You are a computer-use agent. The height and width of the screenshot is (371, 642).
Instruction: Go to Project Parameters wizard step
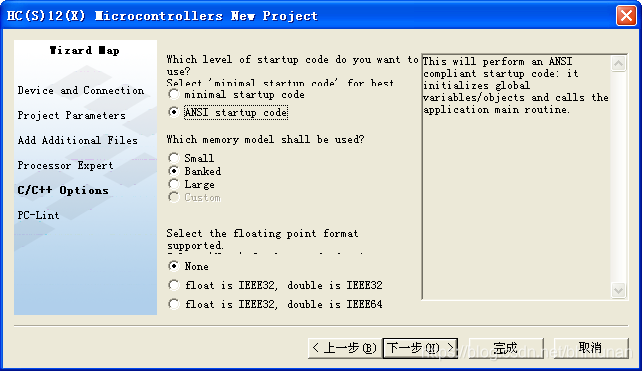[71, 115]
